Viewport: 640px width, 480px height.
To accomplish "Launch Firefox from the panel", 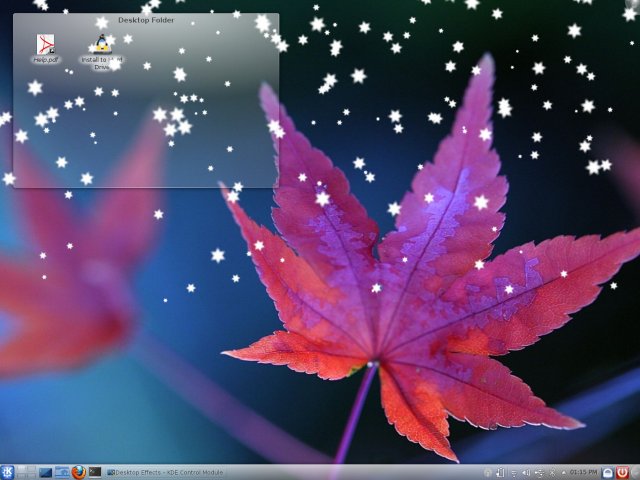I will click(79, 473).
